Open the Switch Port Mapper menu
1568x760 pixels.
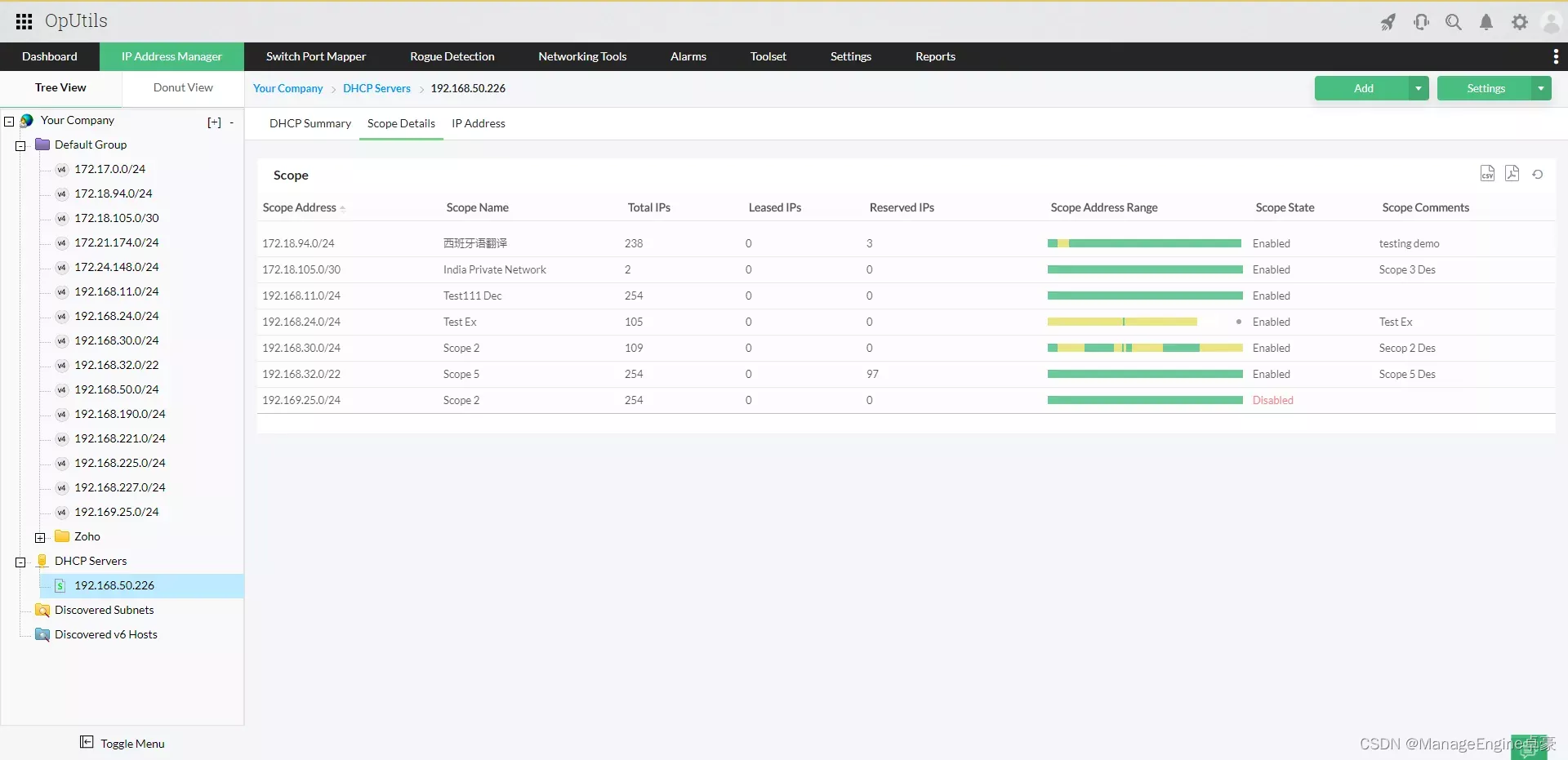(316, 56)
